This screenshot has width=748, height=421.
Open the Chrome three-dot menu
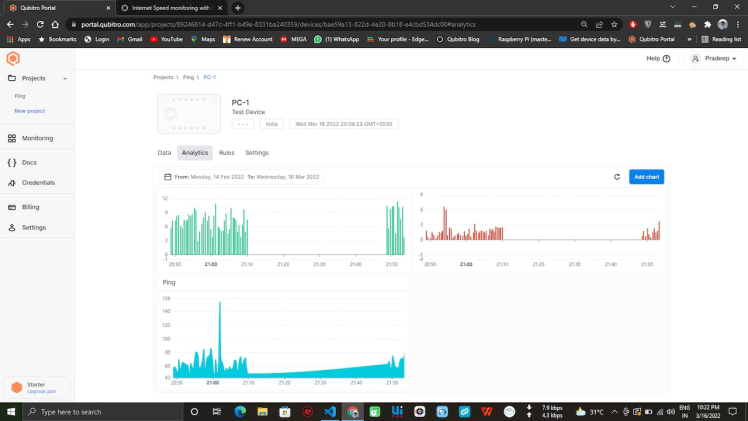(x=738, y=24)
